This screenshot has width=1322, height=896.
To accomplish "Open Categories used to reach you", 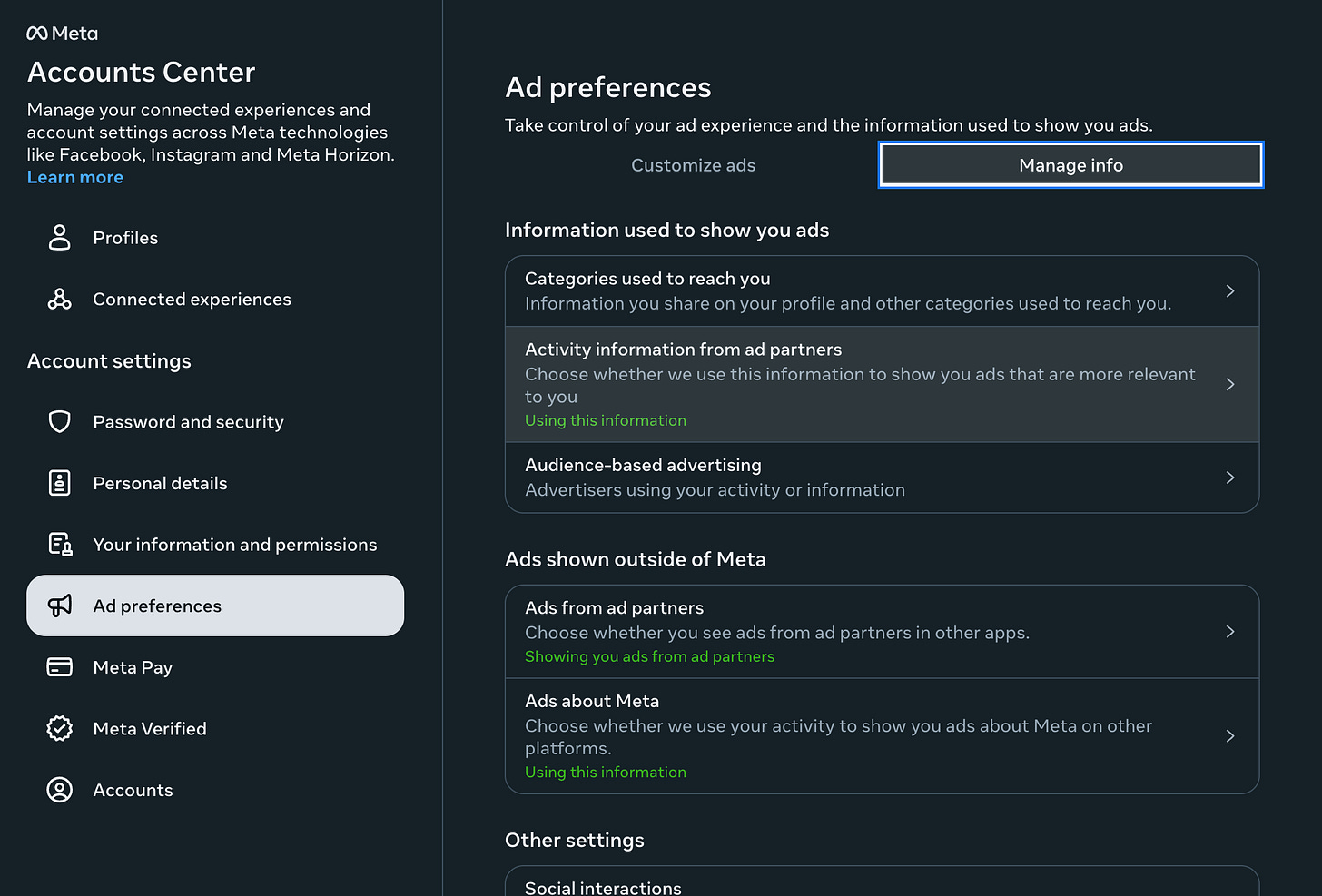I will pyautogui.click(x=882, y=291).
